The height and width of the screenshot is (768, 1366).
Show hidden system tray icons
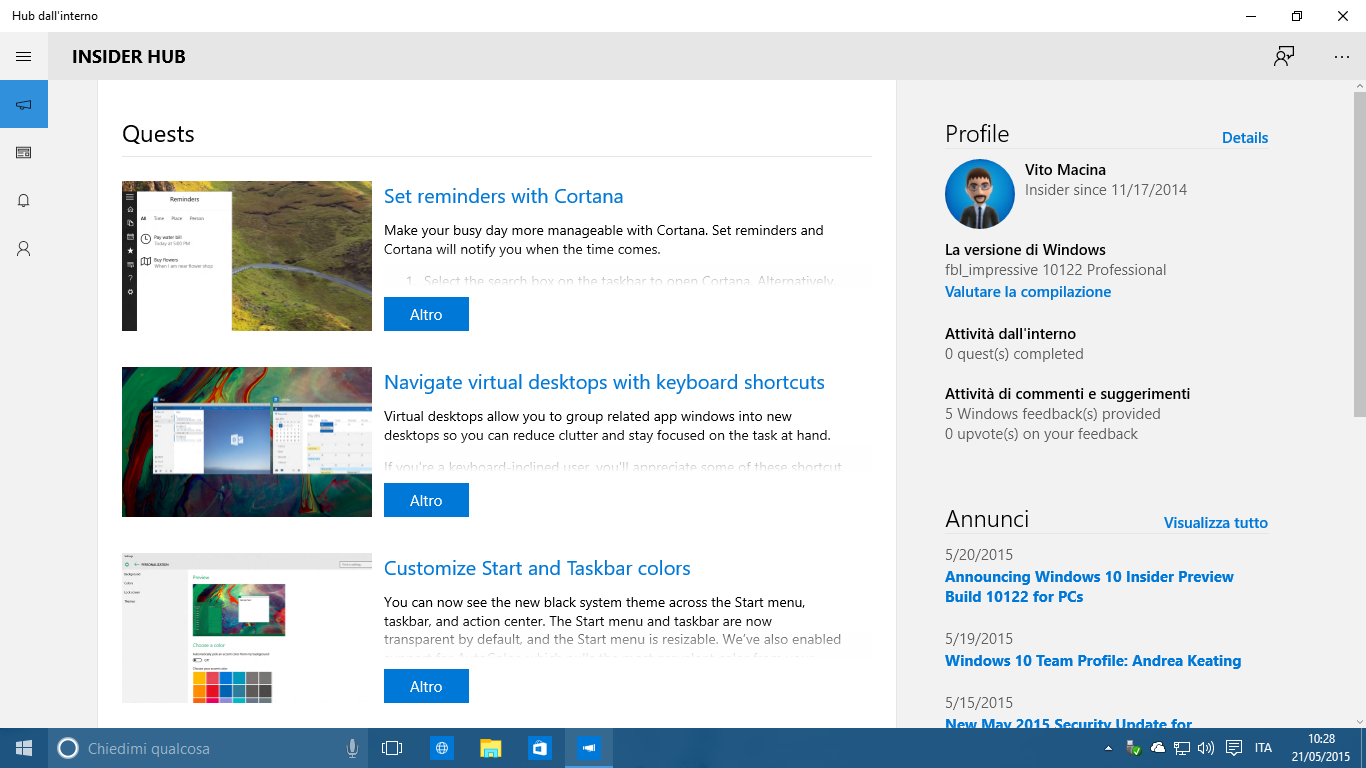[x=1108, y=748]
